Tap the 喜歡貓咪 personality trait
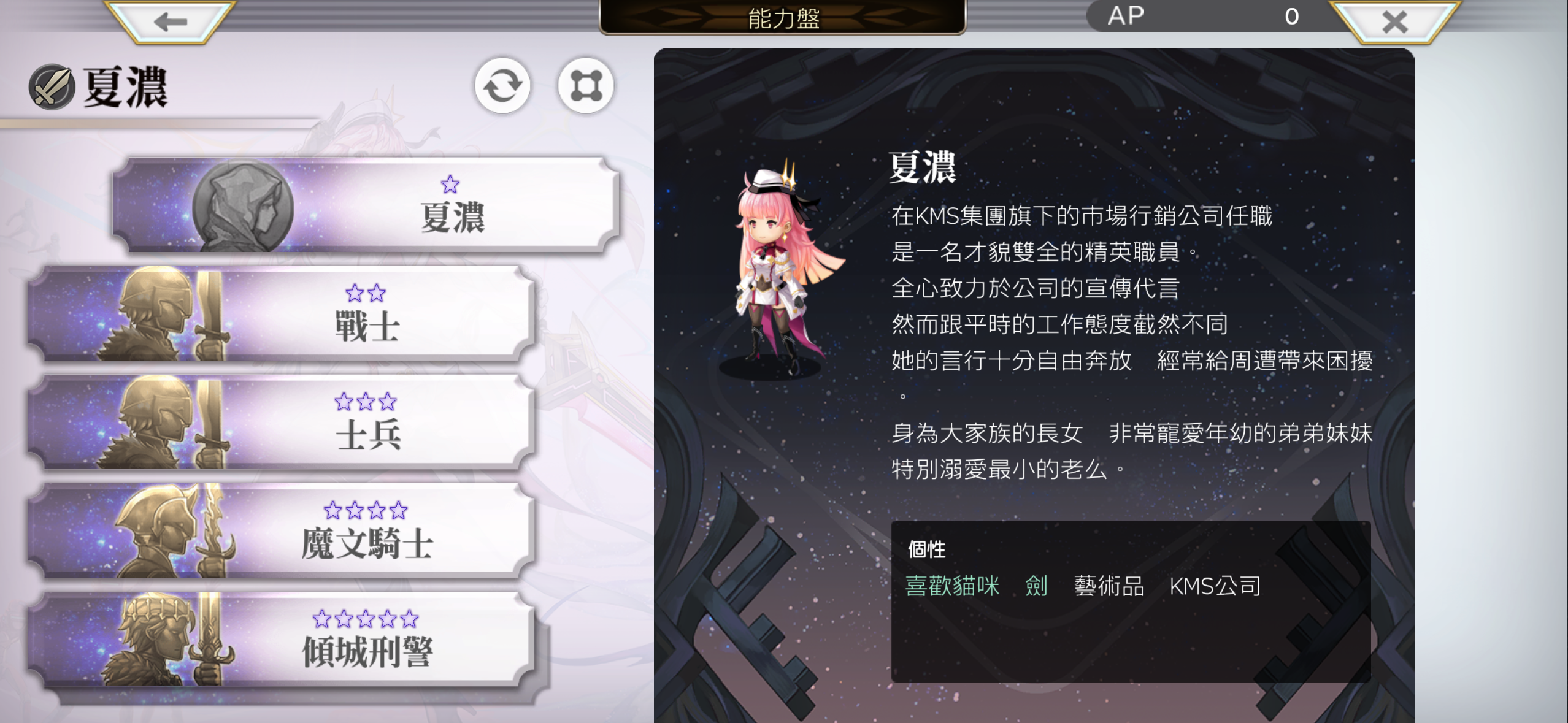The image size is (1568, 723). pyautogui.click(x=952, y=586)
